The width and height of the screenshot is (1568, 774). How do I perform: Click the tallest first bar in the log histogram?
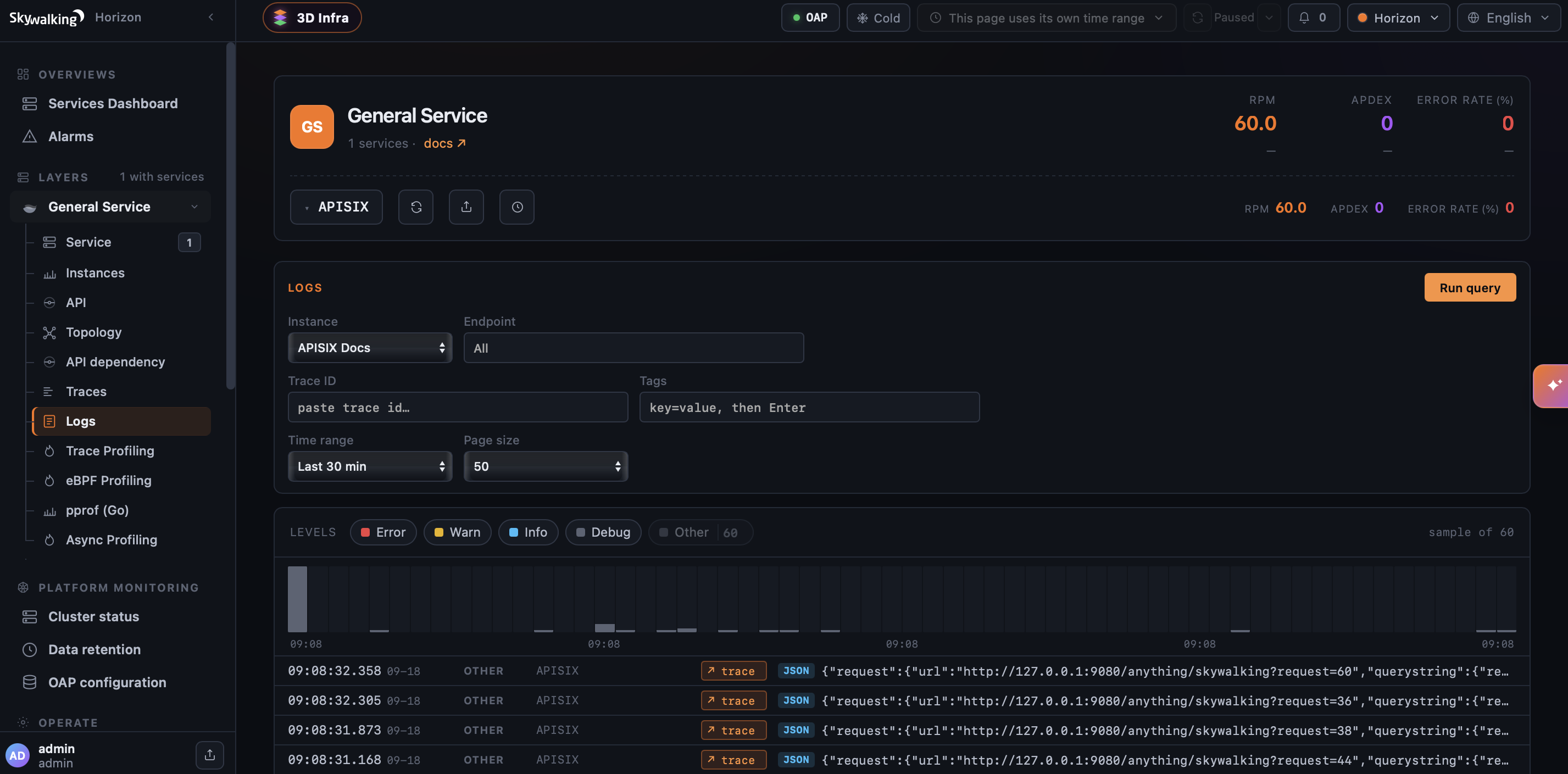tap(298, 599)
